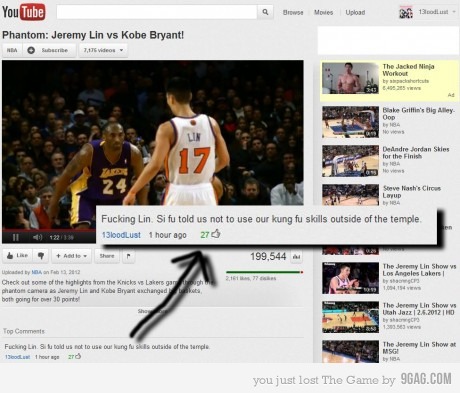Click Steve Nash's Circus Layup title
Image resolution: width=460 pixels, height=393 pixels.
click(412, 192)
